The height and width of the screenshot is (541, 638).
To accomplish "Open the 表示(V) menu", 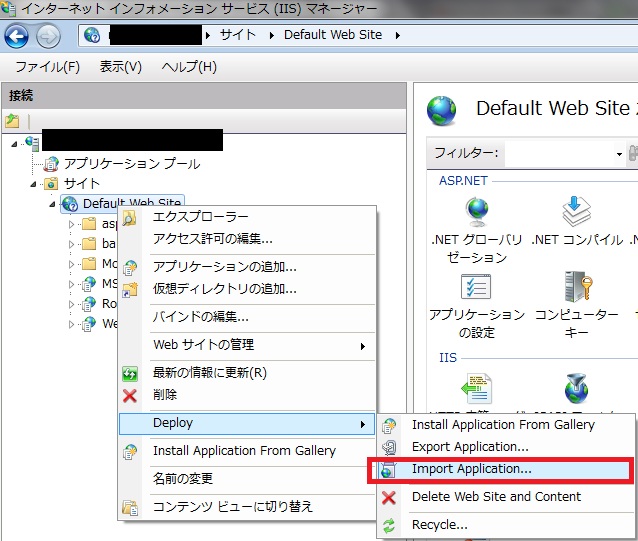I will [121, 66].
